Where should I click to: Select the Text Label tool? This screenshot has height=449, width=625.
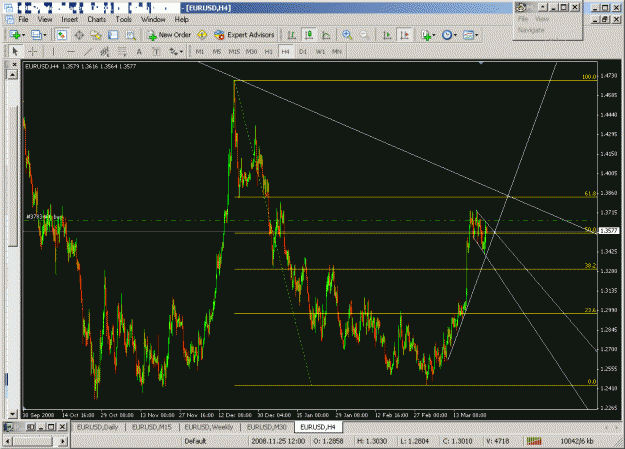pos(156,51)
